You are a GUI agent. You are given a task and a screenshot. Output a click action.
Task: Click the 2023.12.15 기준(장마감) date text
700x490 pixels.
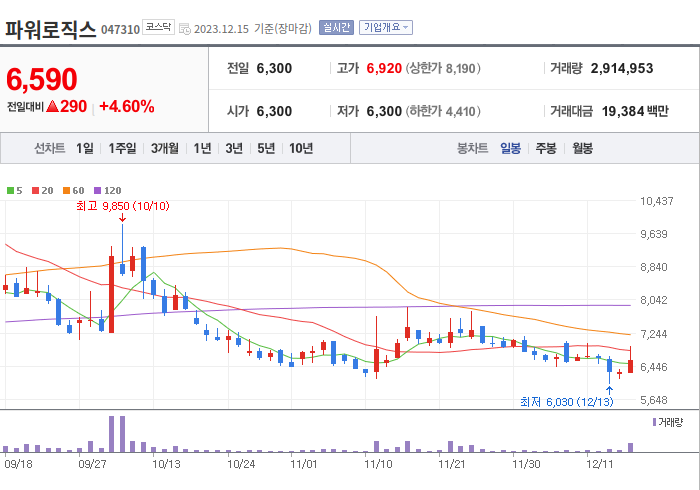(x=253, y=29)
